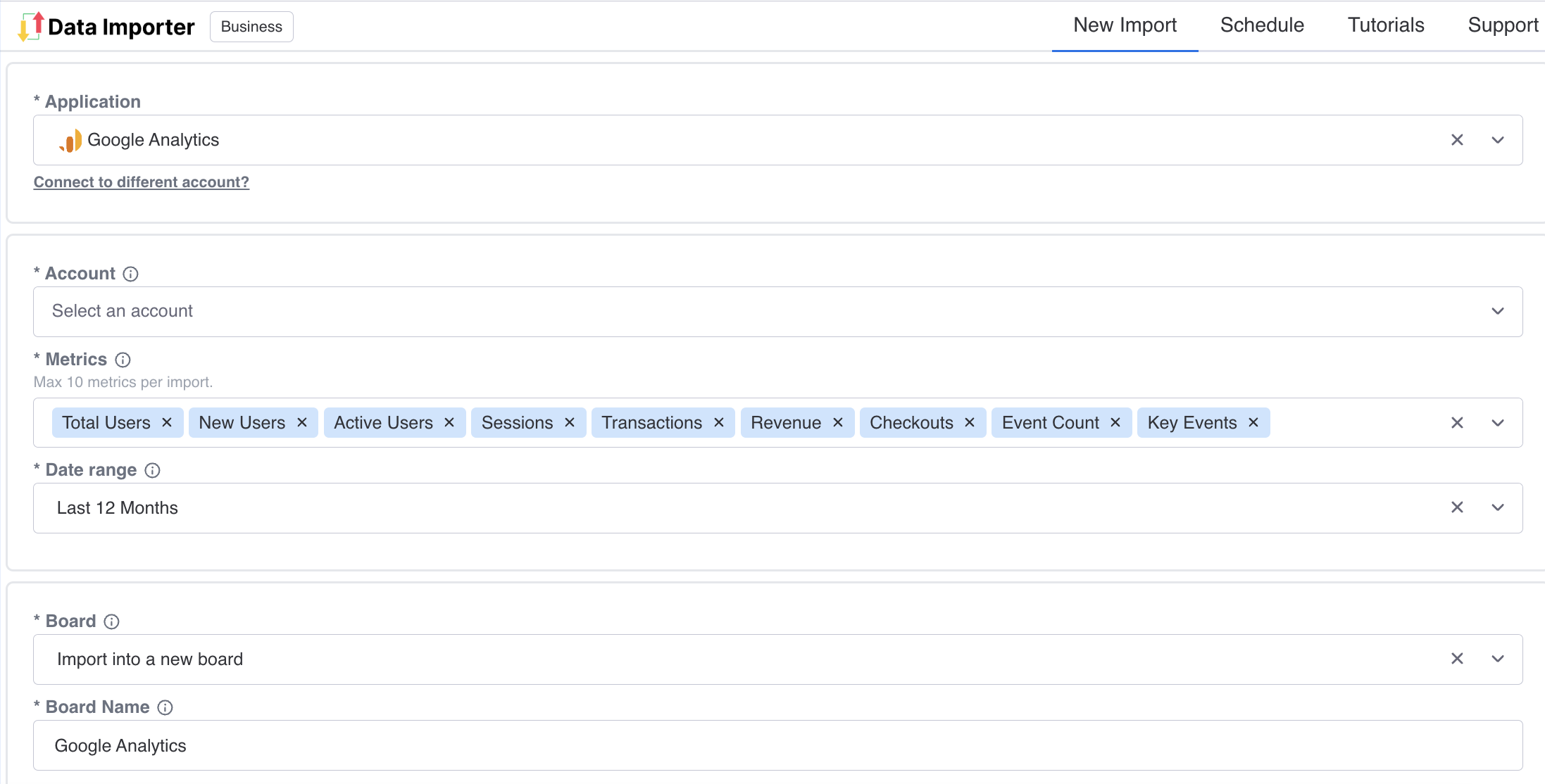Screen dimensions: 1545x784
Task: Remove the Active Users metric tag
Action: 449,422
